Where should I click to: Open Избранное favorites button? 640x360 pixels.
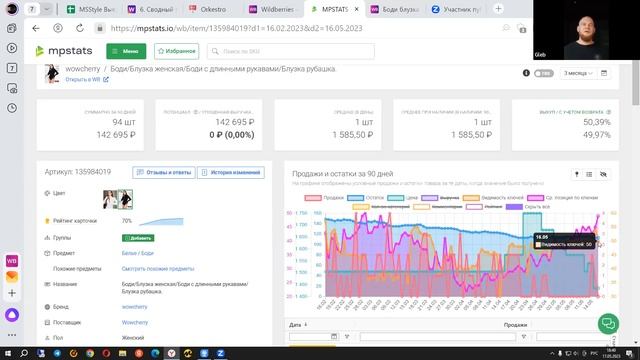tap(176, 51)
